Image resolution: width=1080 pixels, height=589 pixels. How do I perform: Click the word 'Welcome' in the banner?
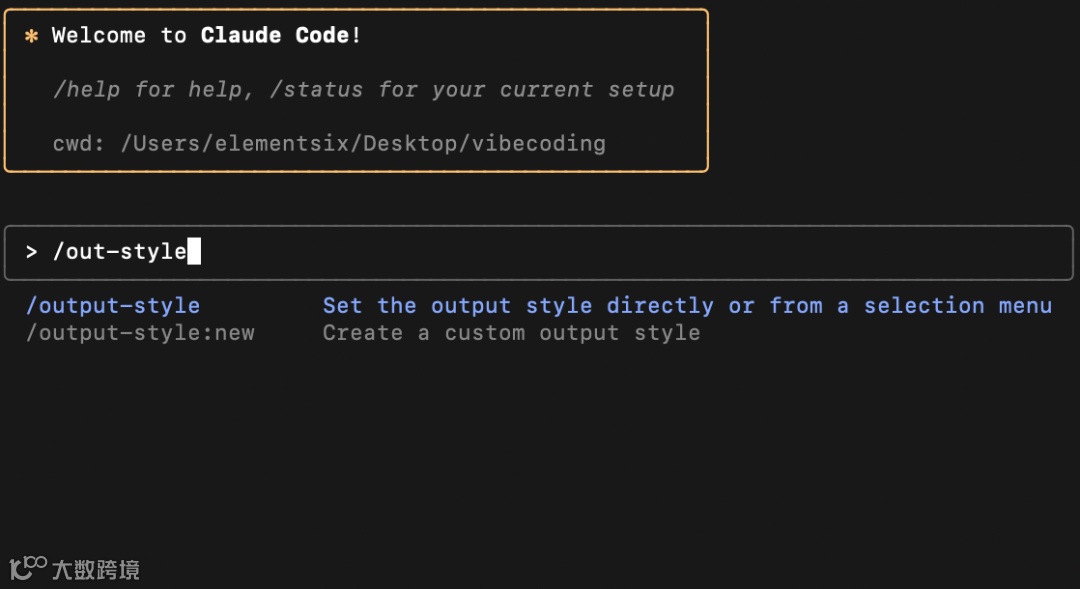coord(99,36)
